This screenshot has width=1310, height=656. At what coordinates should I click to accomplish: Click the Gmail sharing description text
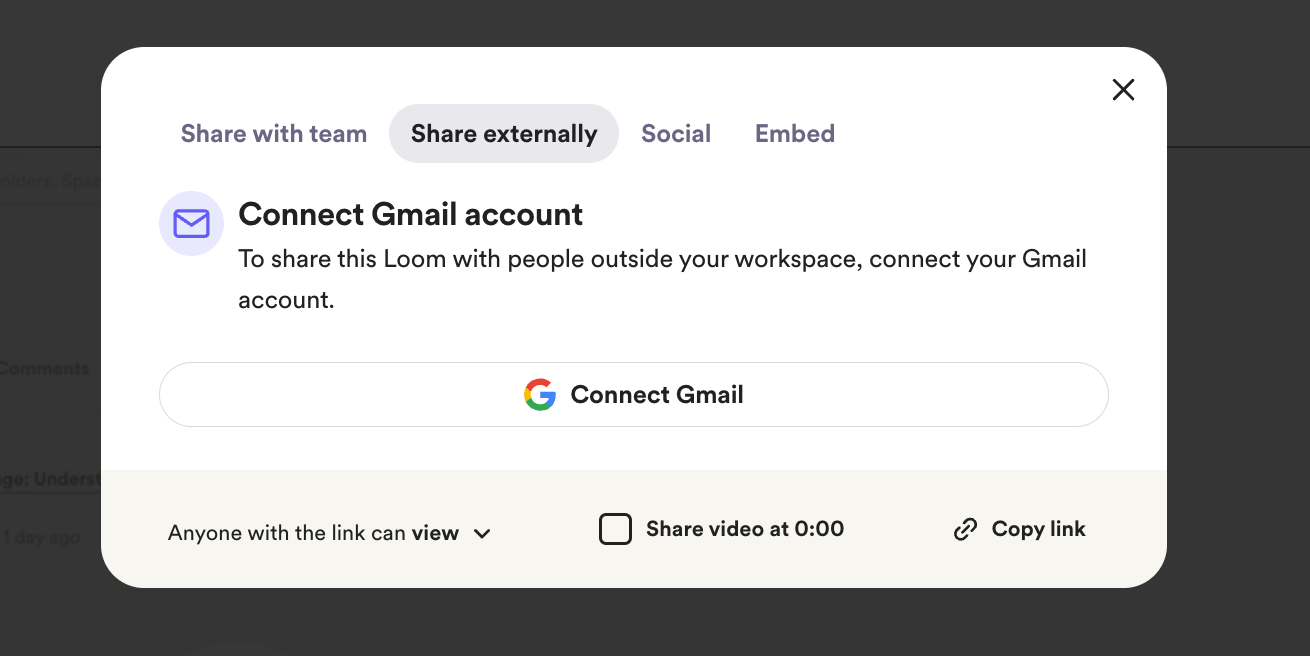pyautogui.click(x=662, y=279)
